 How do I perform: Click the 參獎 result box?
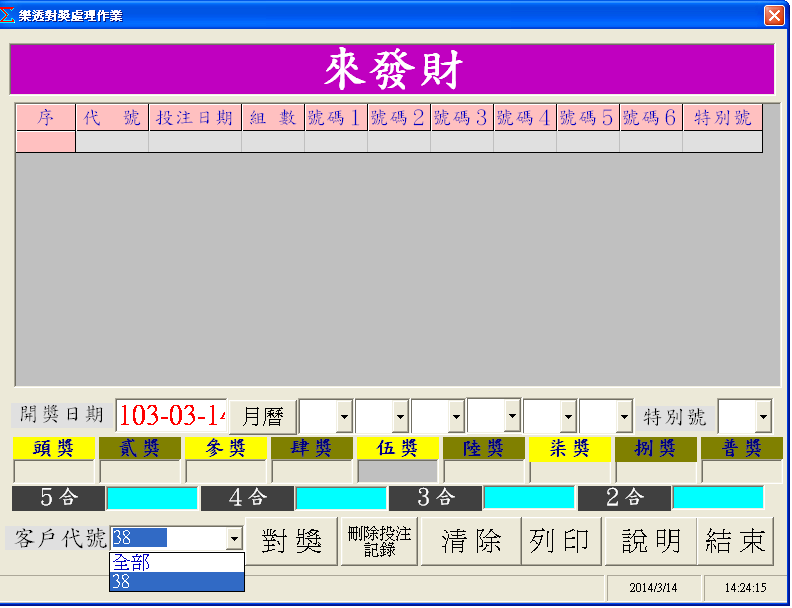[x=226, y=472]
